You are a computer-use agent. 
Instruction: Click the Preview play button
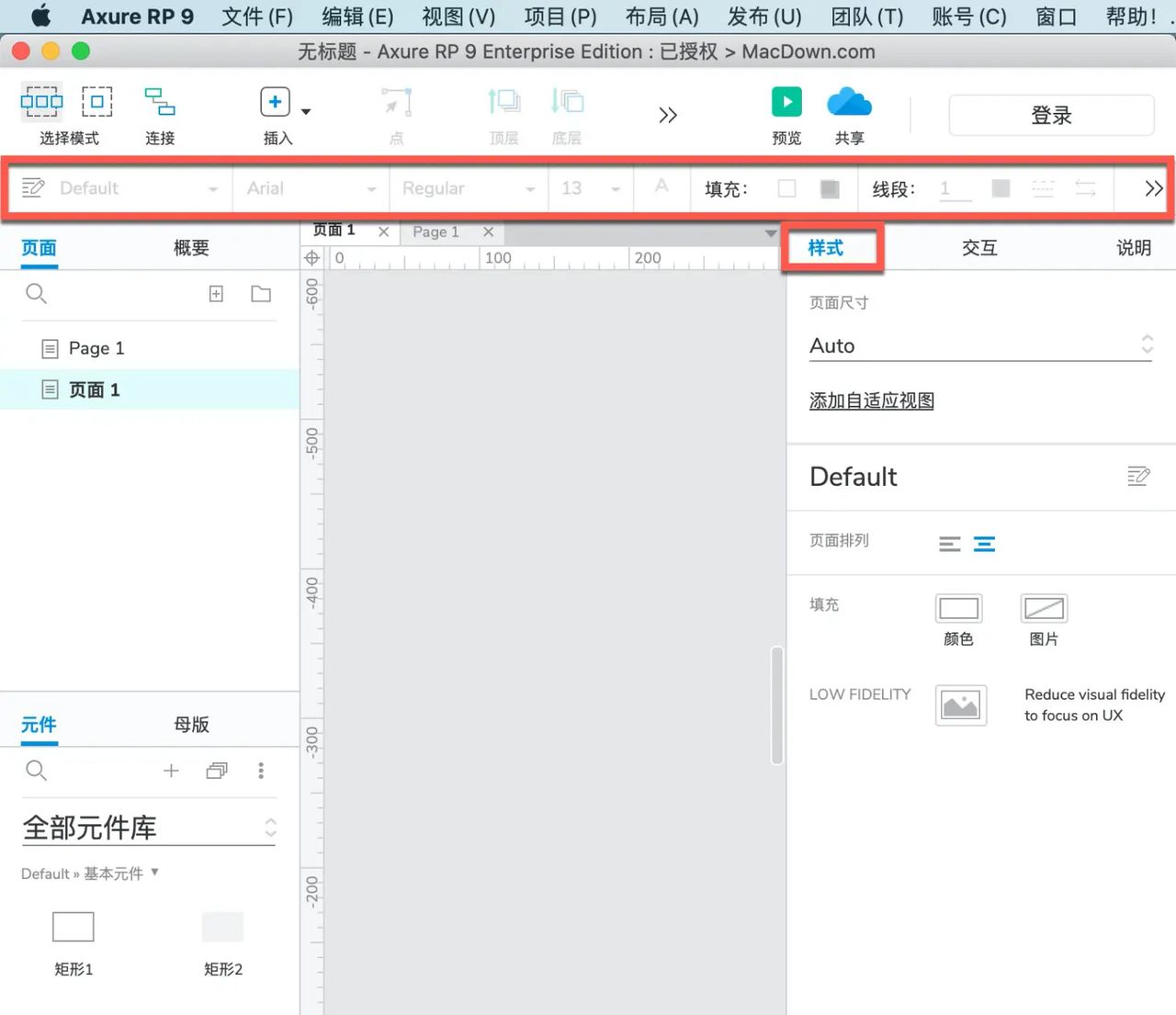(786, 101)
